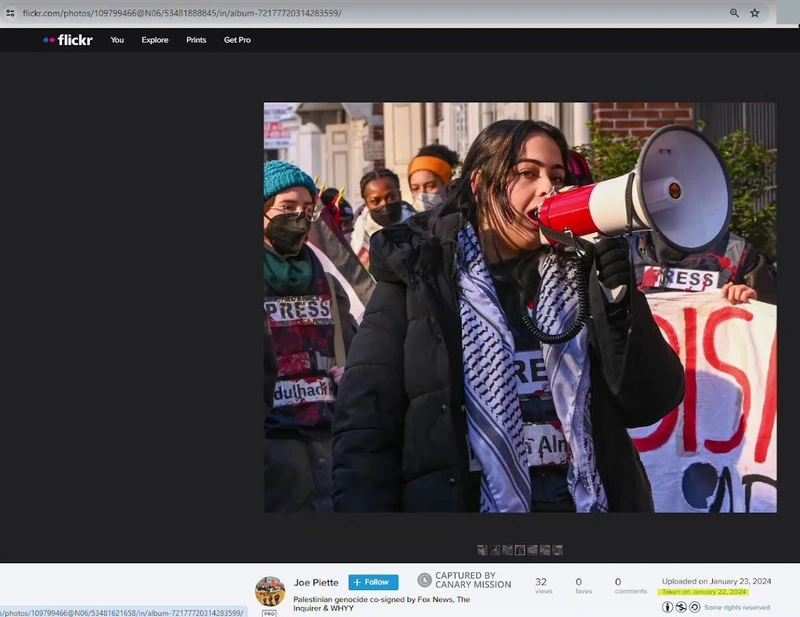
Task: Click the site information icon in address bar
Action: (x=10, y=13)
